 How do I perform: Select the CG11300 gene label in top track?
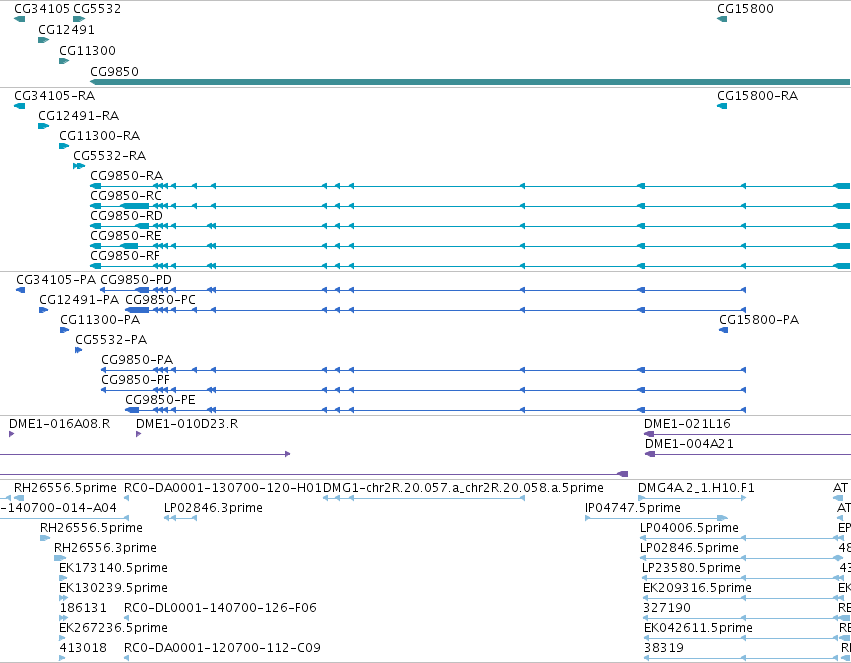(x=87, y=51)
